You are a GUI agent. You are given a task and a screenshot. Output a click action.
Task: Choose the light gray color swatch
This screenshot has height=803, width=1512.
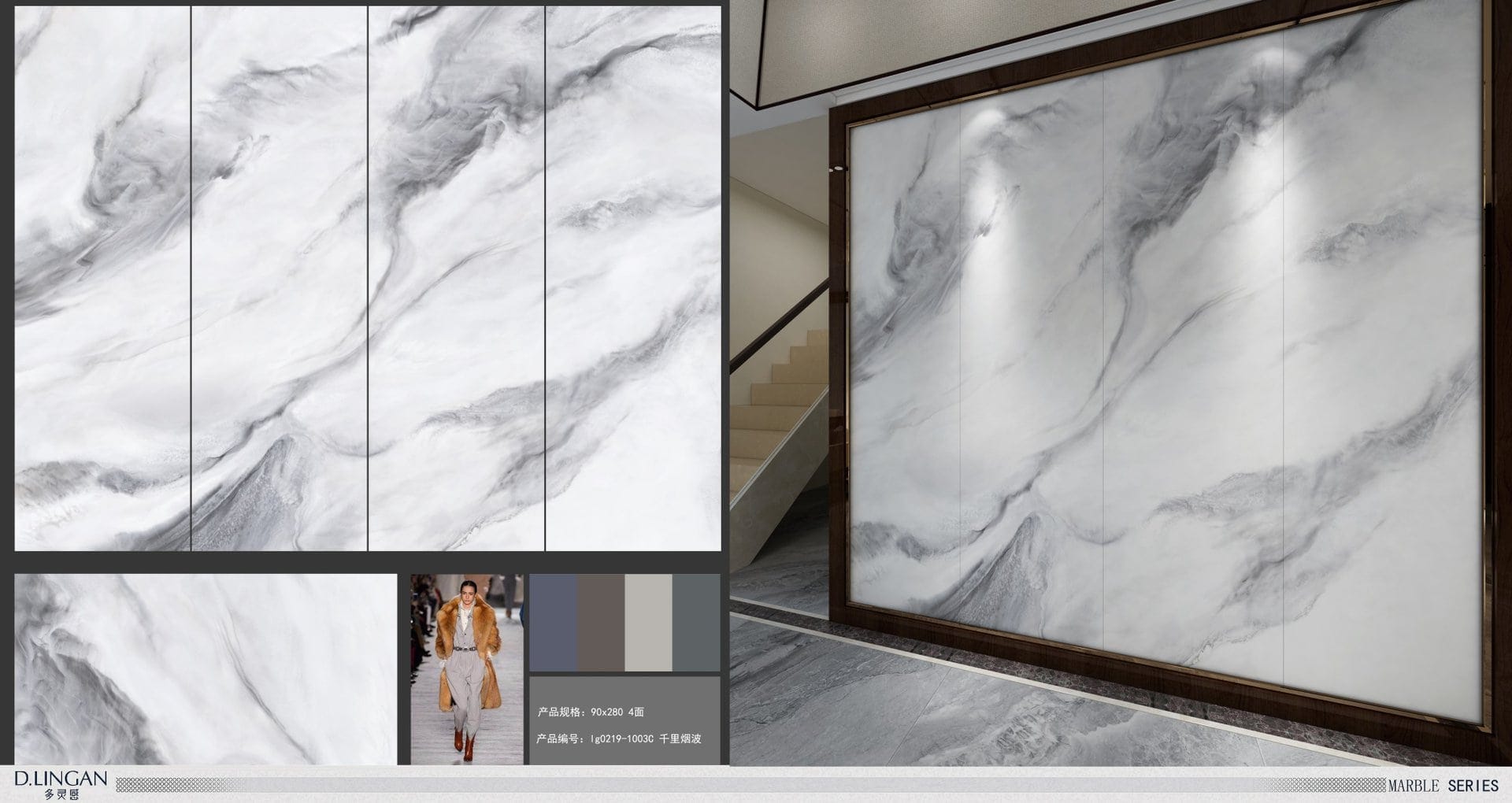(x=648, y=622)
